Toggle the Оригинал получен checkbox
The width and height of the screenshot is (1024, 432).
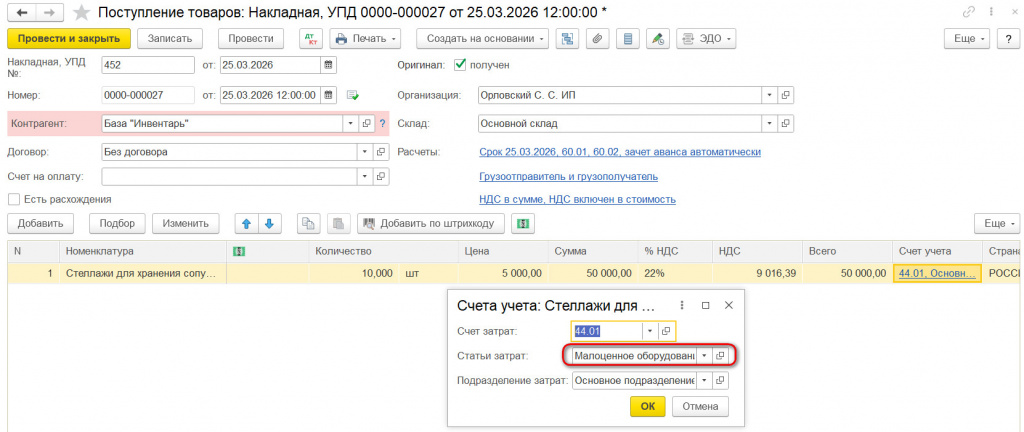point(460,65)
